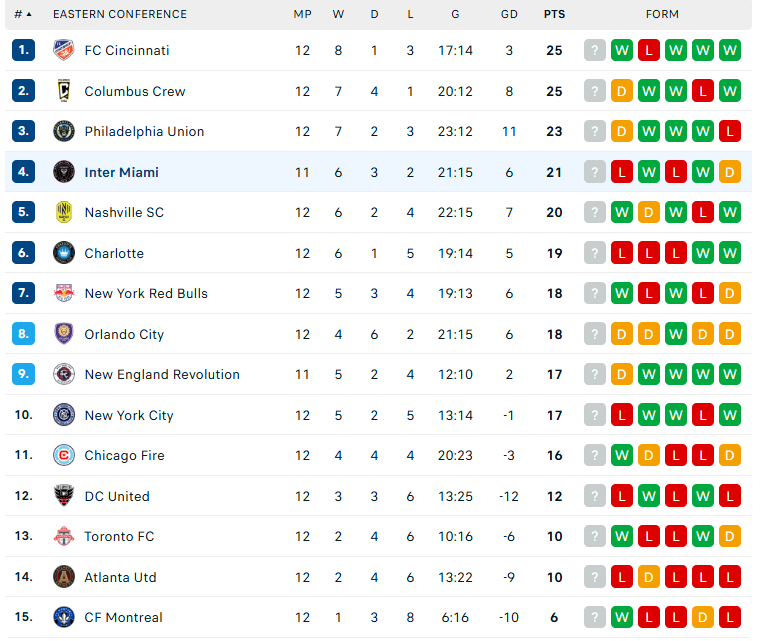Click the Toronto FC team badge
Viewport: 761px width, 641px height.
64,536
